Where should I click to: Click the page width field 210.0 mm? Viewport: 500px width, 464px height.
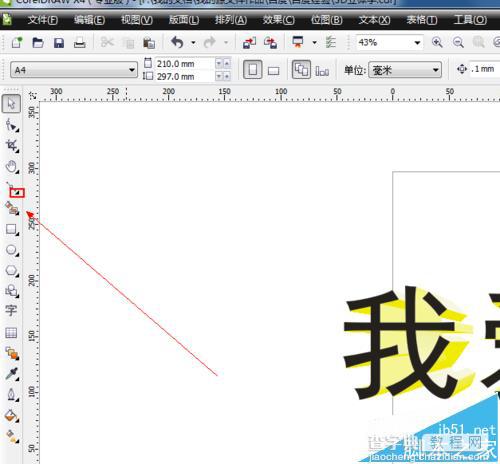(x=184, y=63)
